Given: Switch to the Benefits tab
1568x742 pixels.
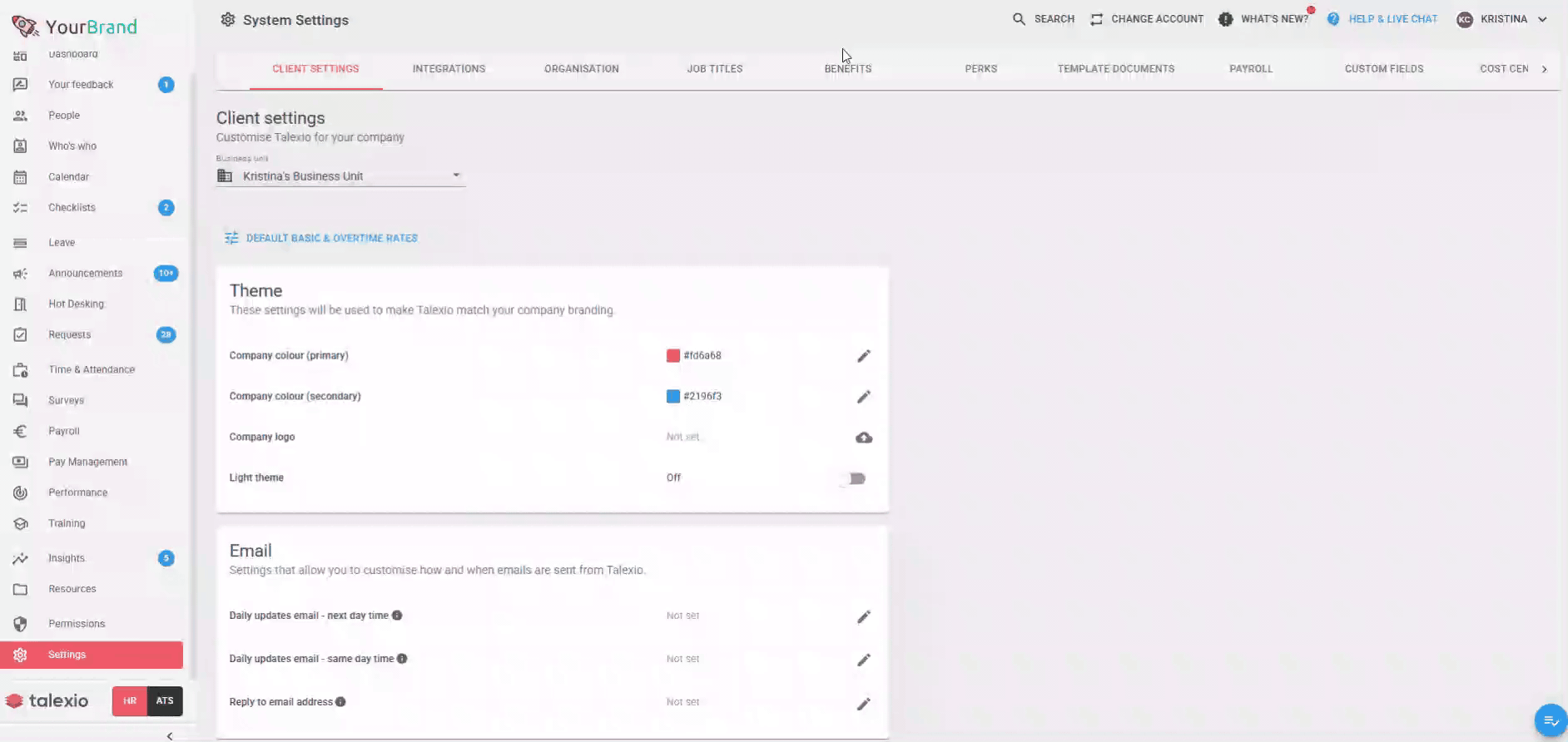Looking at the screenshot, I should pos(848,69).
